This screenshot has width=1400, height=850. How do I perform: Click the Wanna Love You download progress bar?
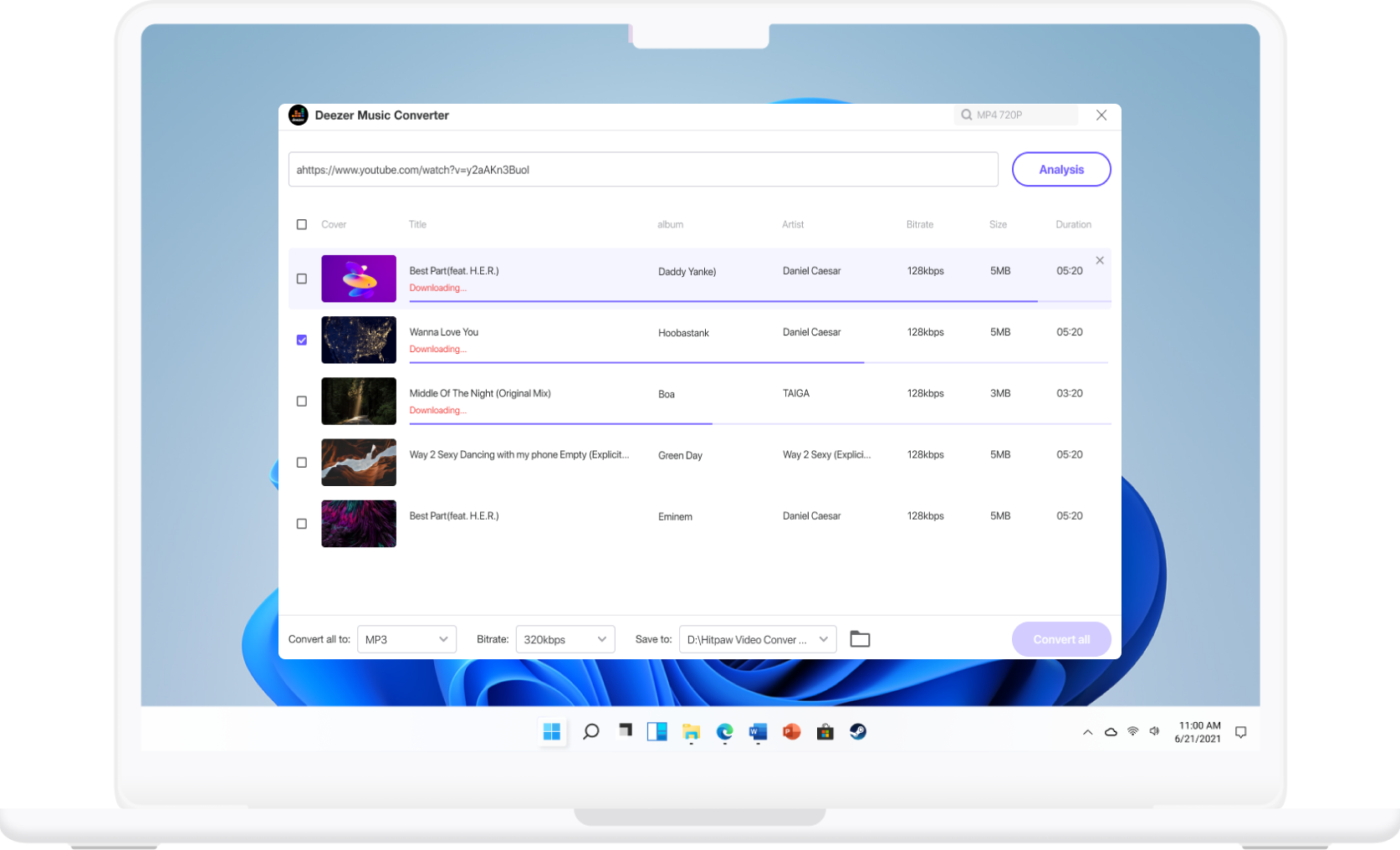point(760,362)
